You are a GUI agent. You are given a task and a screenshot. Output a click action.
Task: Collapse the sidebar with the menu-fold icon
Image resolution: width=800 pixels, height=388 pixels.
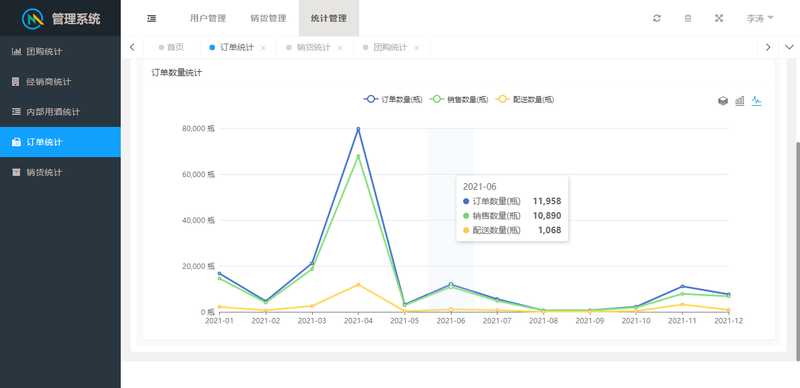pyautogui.click(x=152, y=18)
